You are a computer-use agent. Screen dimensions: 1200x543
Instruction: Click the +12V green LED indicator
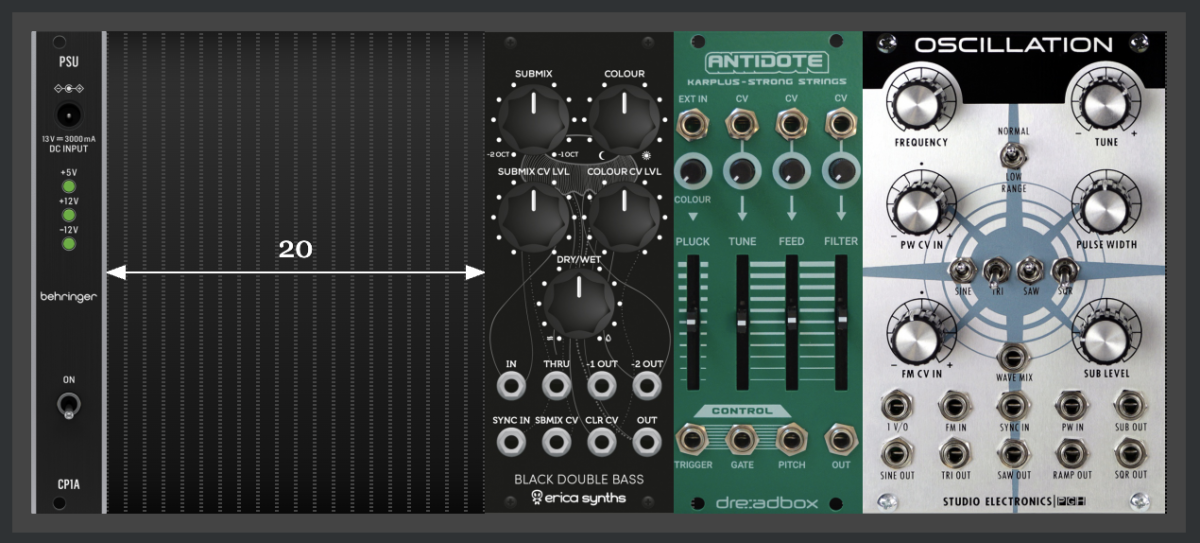pos(69,215)
